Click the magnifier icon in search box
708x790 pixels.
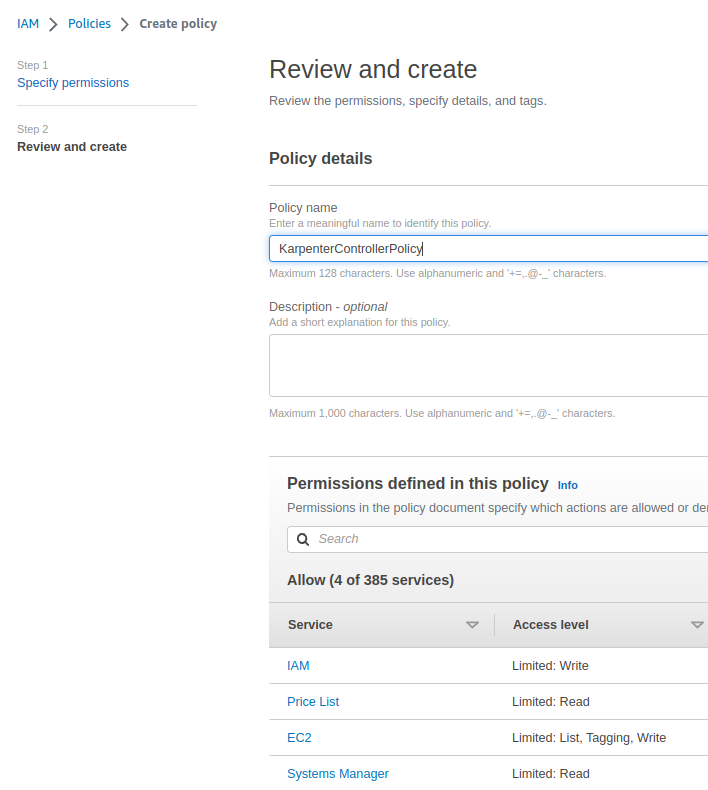(303, 539)
